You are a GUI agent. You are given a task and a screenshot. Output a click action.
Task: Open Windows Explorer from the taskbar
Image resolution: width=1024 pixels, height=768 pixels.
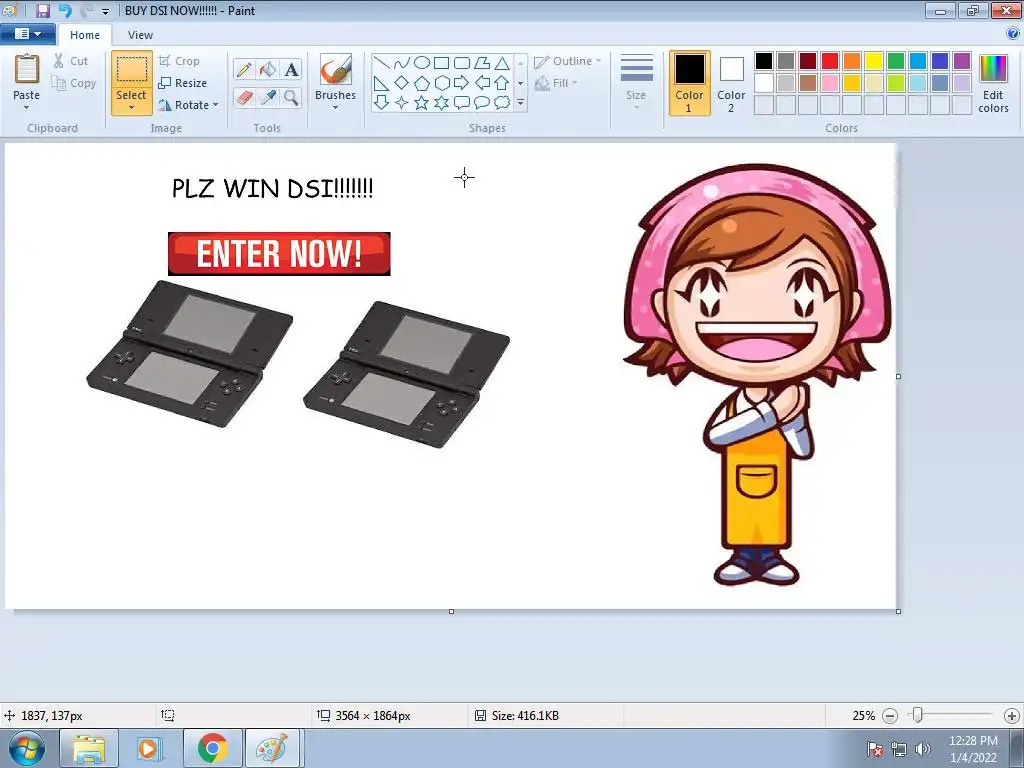89,748
